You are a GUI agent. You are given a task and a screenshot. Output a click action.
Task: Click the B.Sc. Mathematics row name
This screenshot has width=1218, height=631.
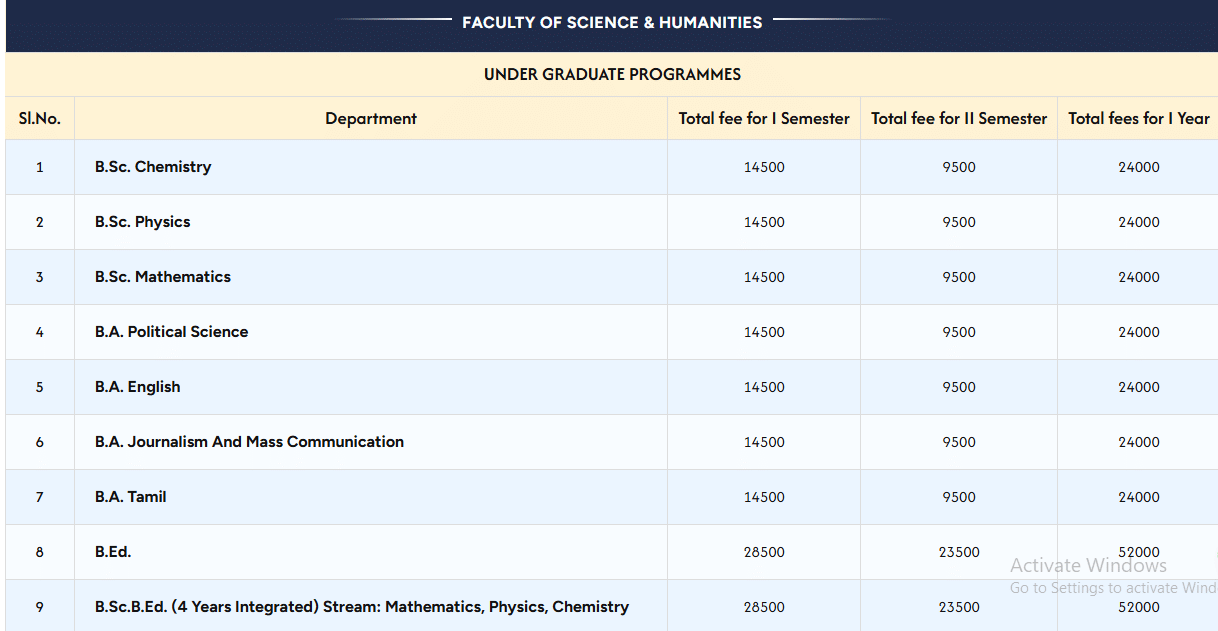163,277
